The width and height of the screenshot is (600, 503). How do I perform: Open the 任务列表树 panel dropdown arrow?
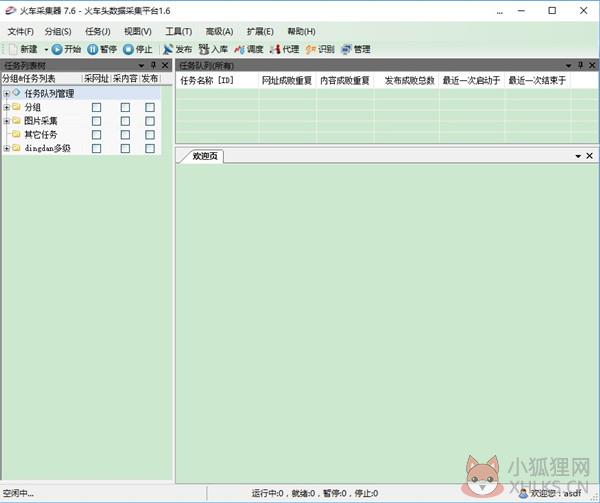pos(141,65)
